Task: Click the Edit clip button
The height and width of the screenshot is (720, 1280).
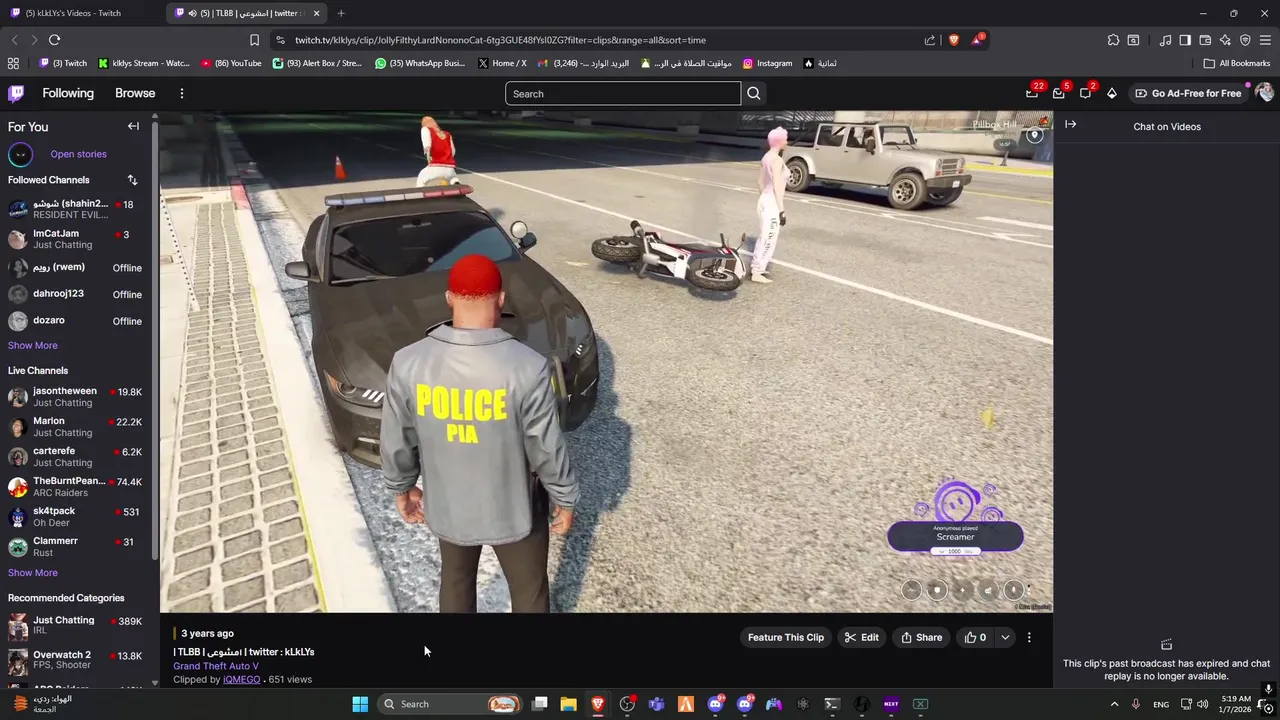Action: tap(861, 637)
